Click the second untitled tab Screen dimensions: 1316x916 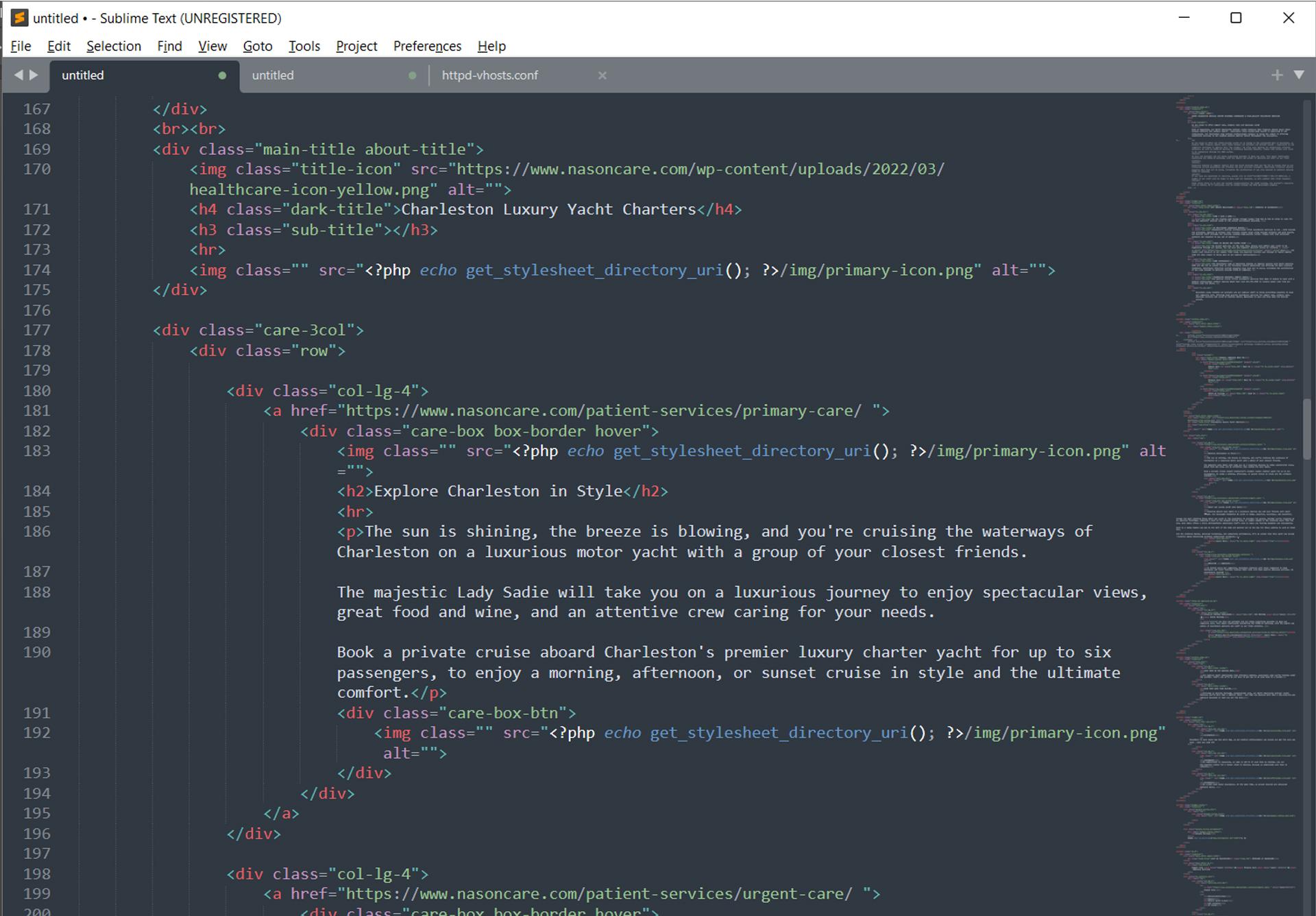click(330, 75)
